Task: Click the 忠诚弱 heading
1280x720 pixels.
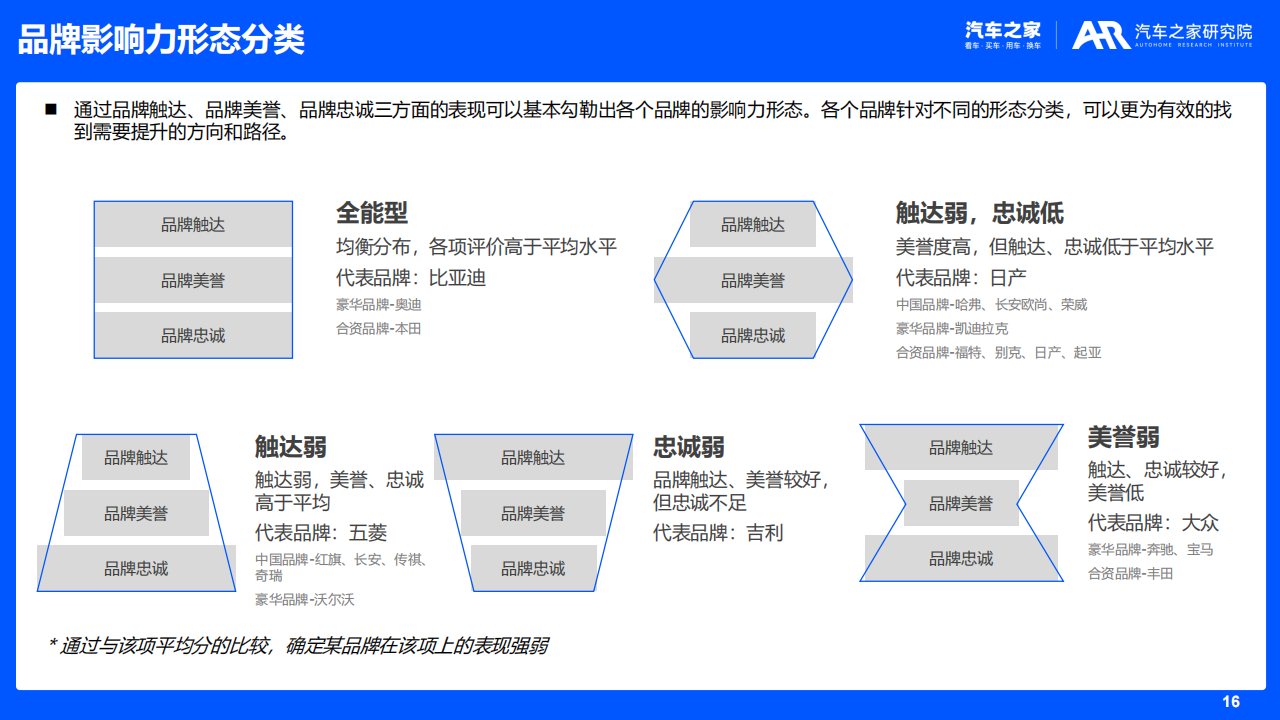Action: tap(689, 446)
